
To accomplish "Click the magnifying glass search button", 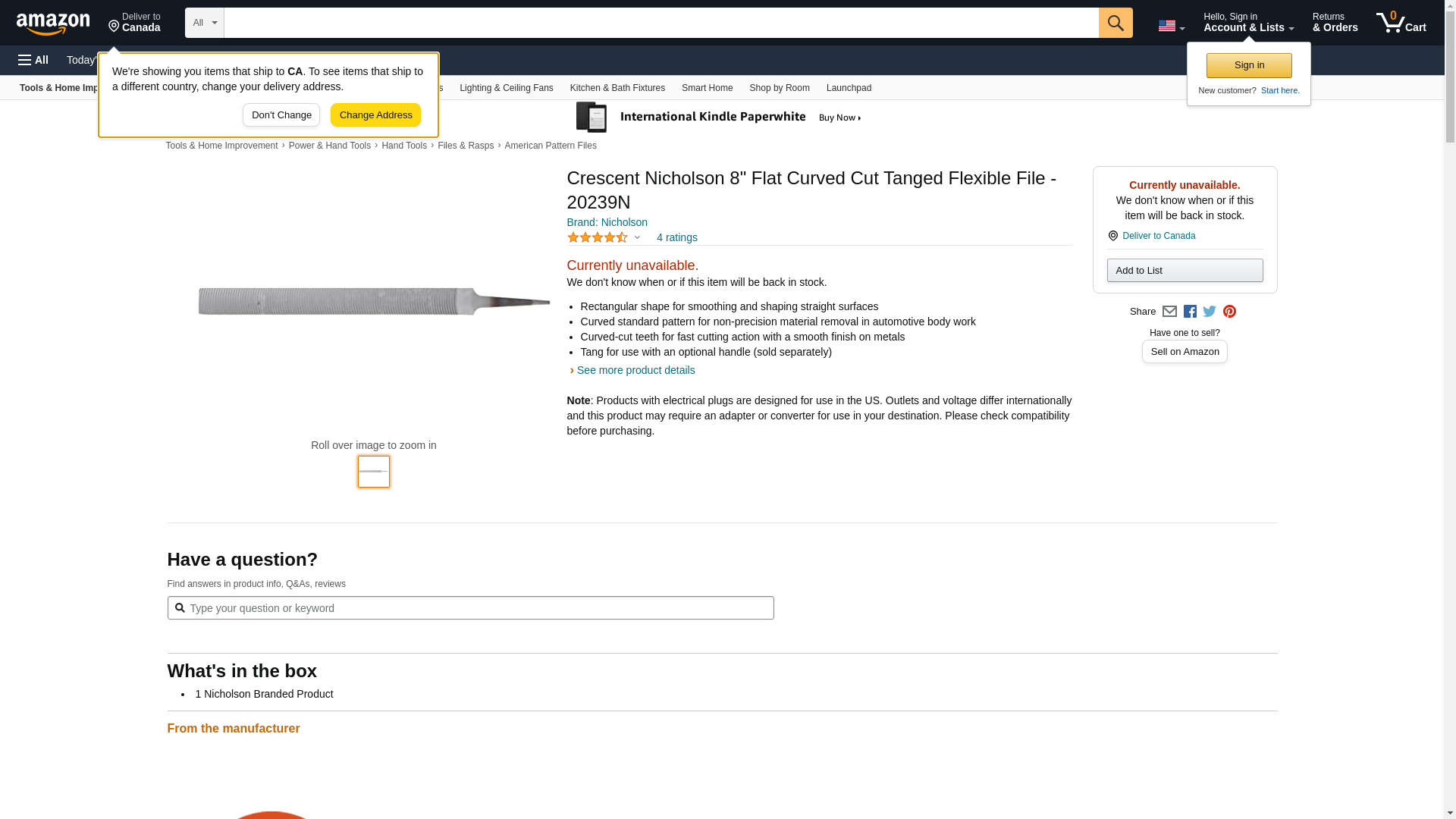I will click(1115, 23).
